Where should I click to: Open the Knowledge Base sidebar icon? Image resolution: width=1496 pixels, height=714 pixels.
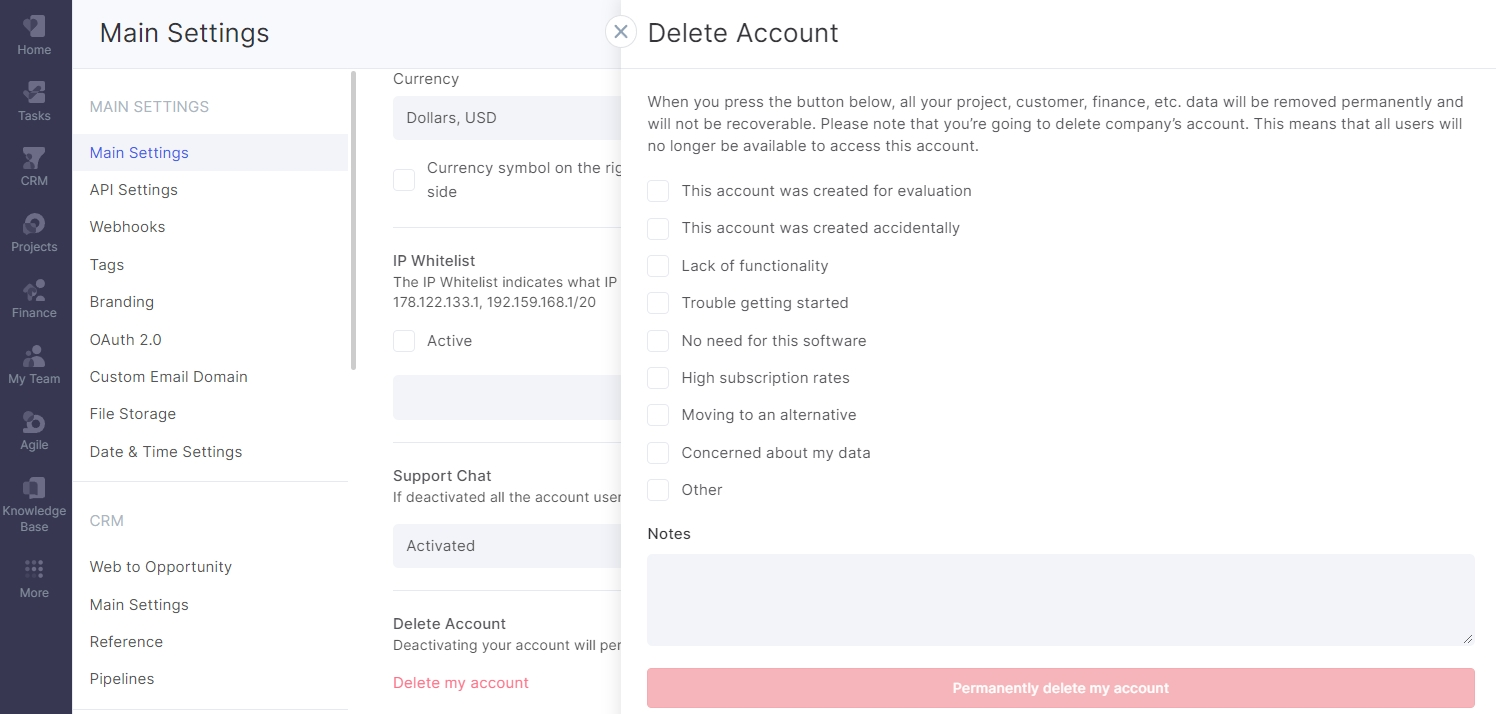(x=34, y=503)
